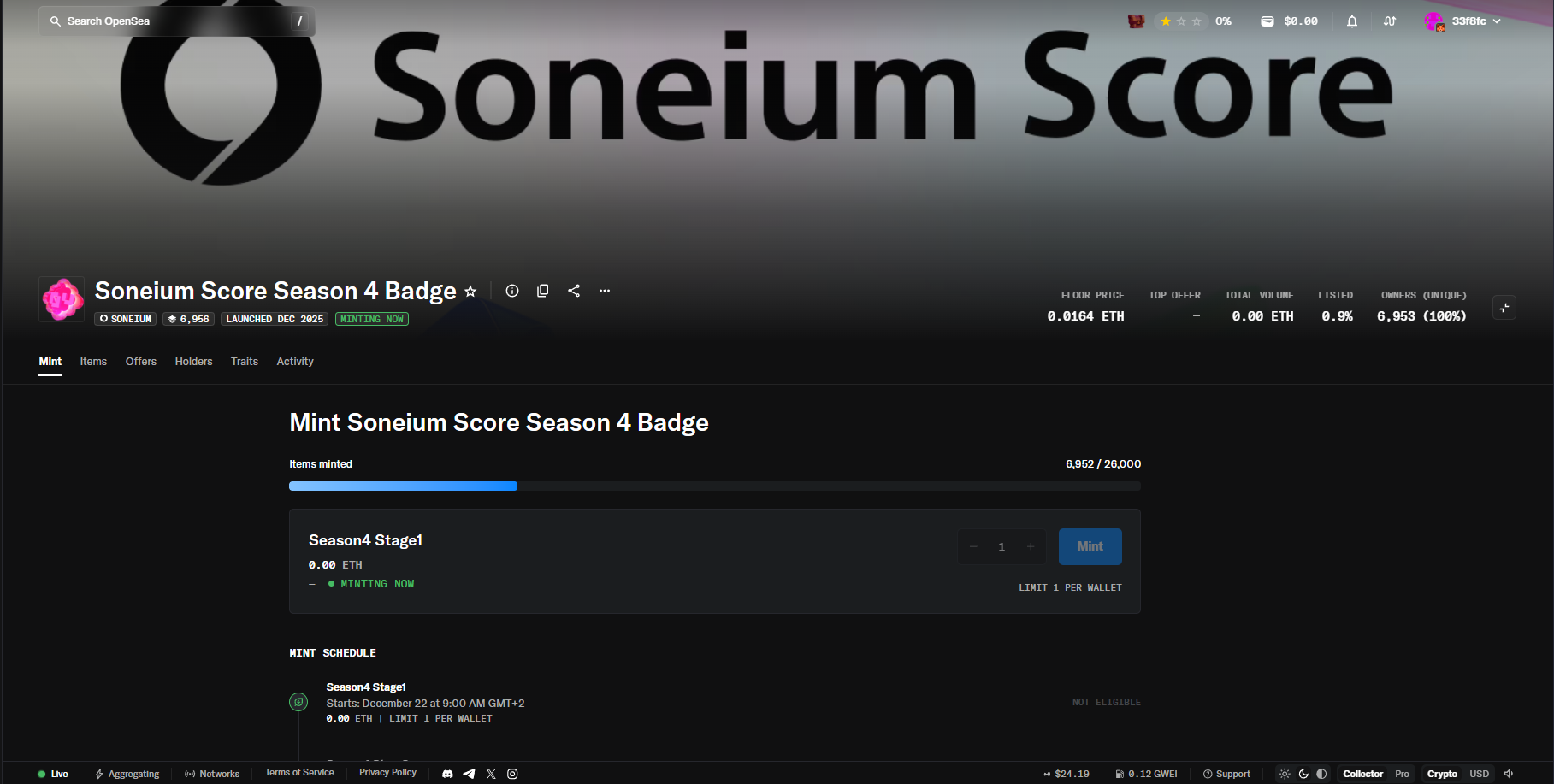The height and width of the screenshot is (784, 1554).
Task: Open the Discord link icon
Action: [447, 774]
